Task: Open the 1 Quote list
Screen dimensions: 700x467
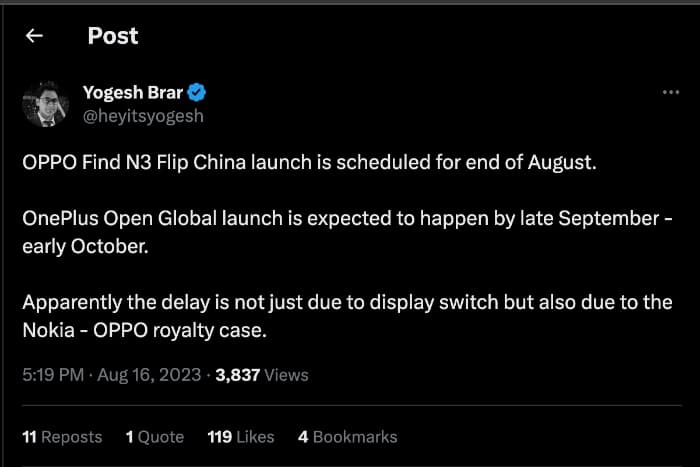Action: point(154,437)
